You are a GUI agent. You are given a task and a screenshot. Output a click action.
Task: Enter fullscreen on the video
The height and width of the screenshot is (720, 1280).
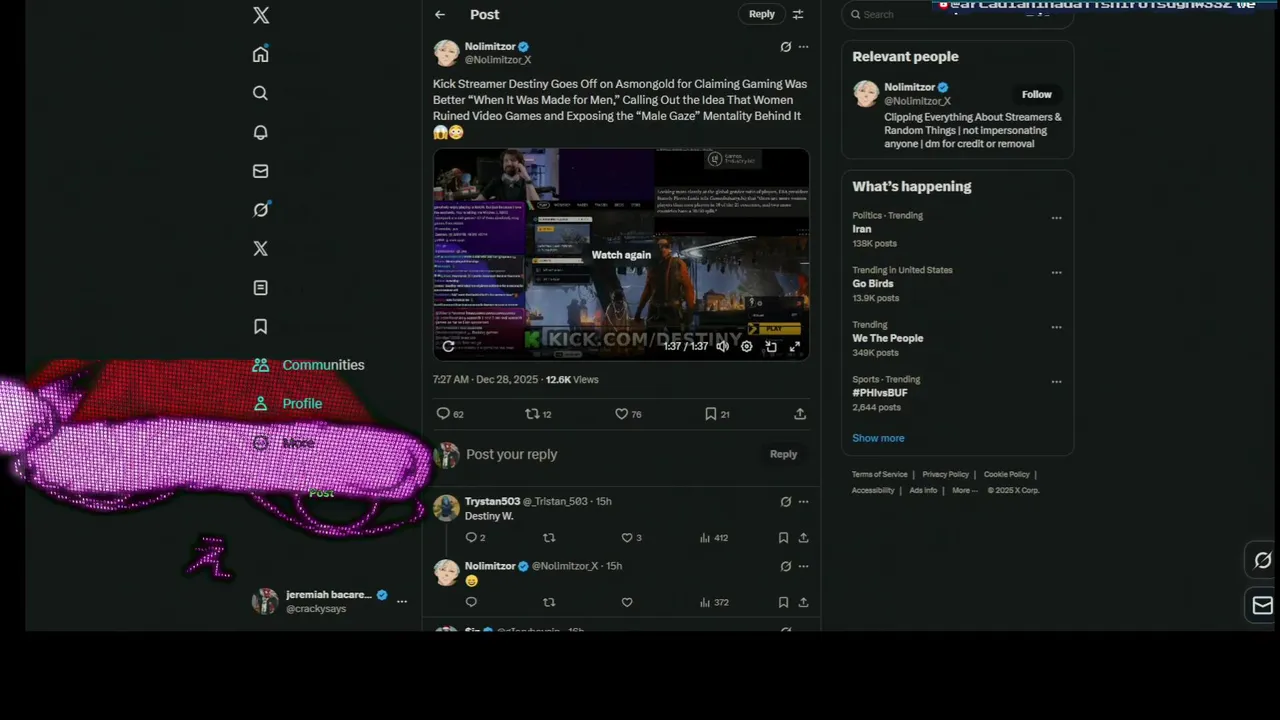(x=795, y=346)
